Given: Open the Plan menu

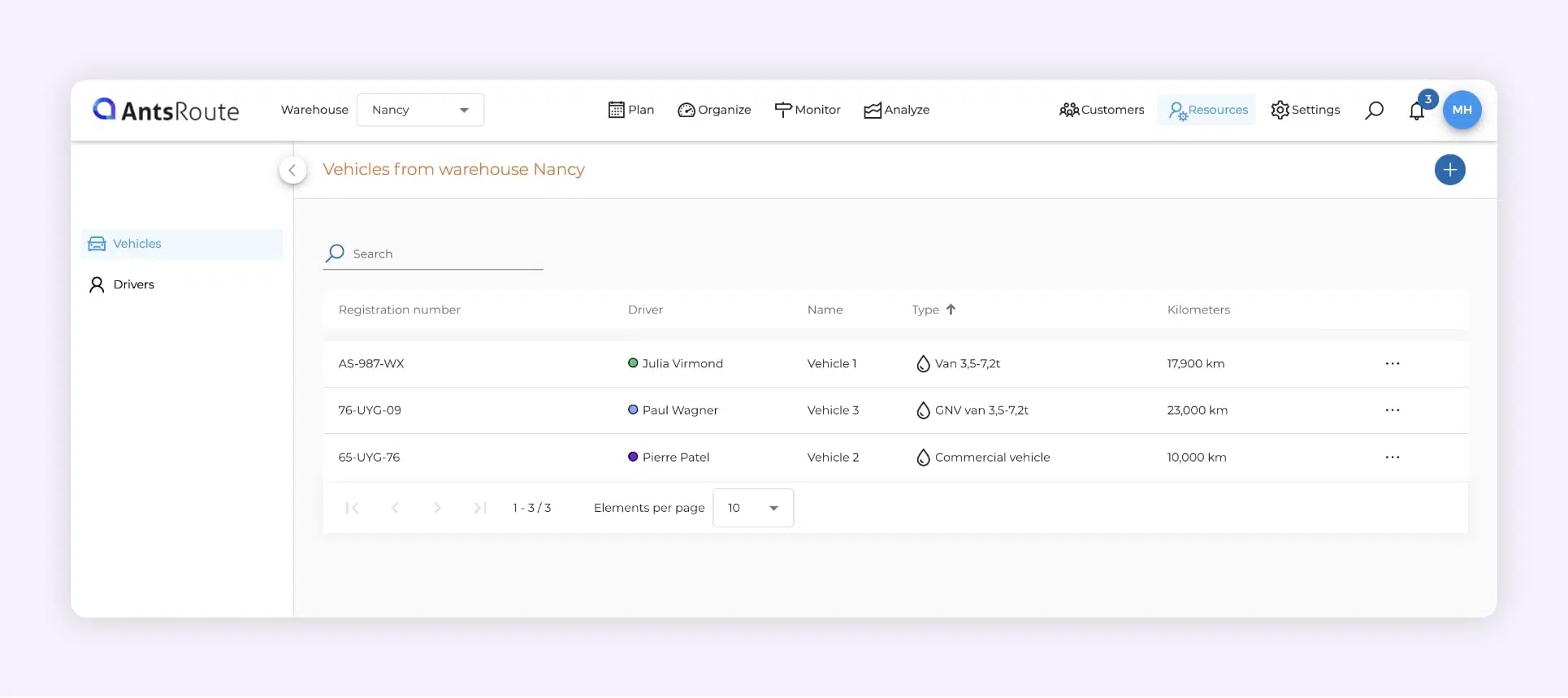Looking at the screenshot, I should 631,110.
